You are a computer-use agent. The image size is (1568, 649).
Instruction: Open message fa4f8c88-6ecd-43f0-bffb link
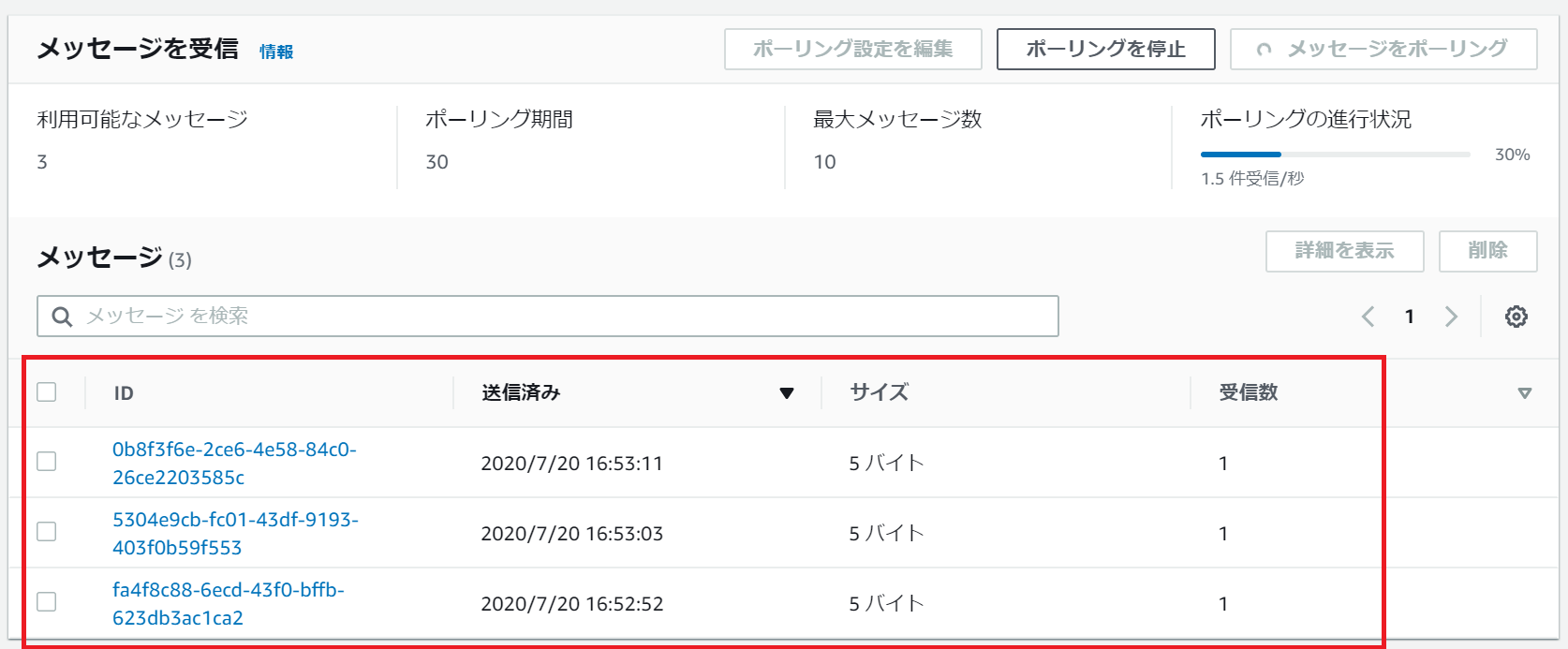click(228, 603)
